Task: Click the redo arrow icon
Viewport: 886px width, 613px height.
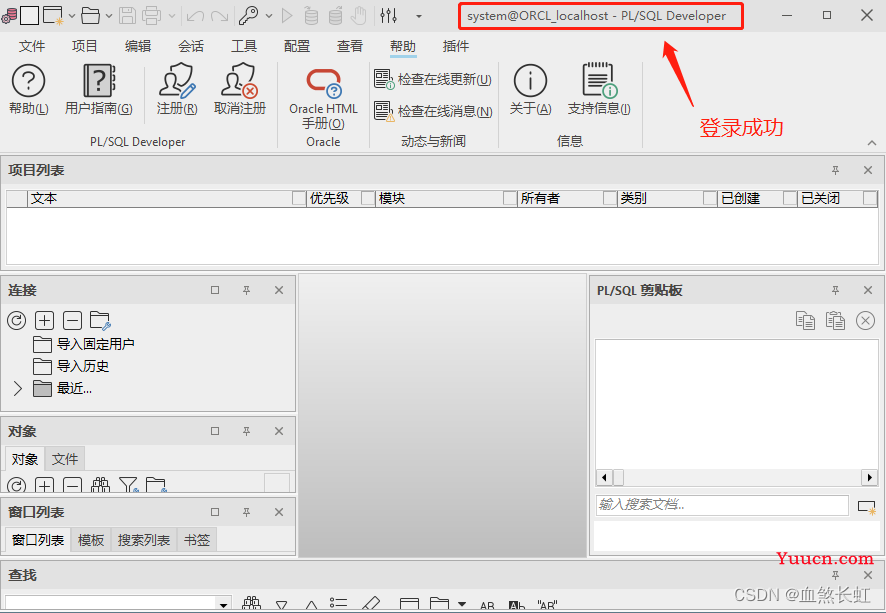Action: click(x=219, y=16)
